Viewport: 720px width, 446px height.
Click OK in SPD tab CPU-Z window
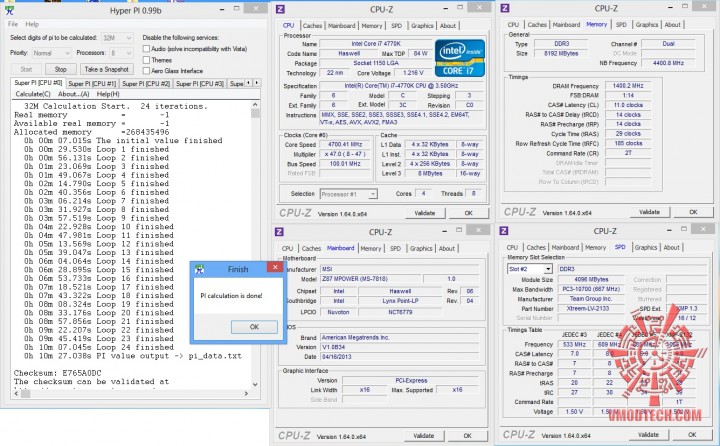[x=692, y=435]
